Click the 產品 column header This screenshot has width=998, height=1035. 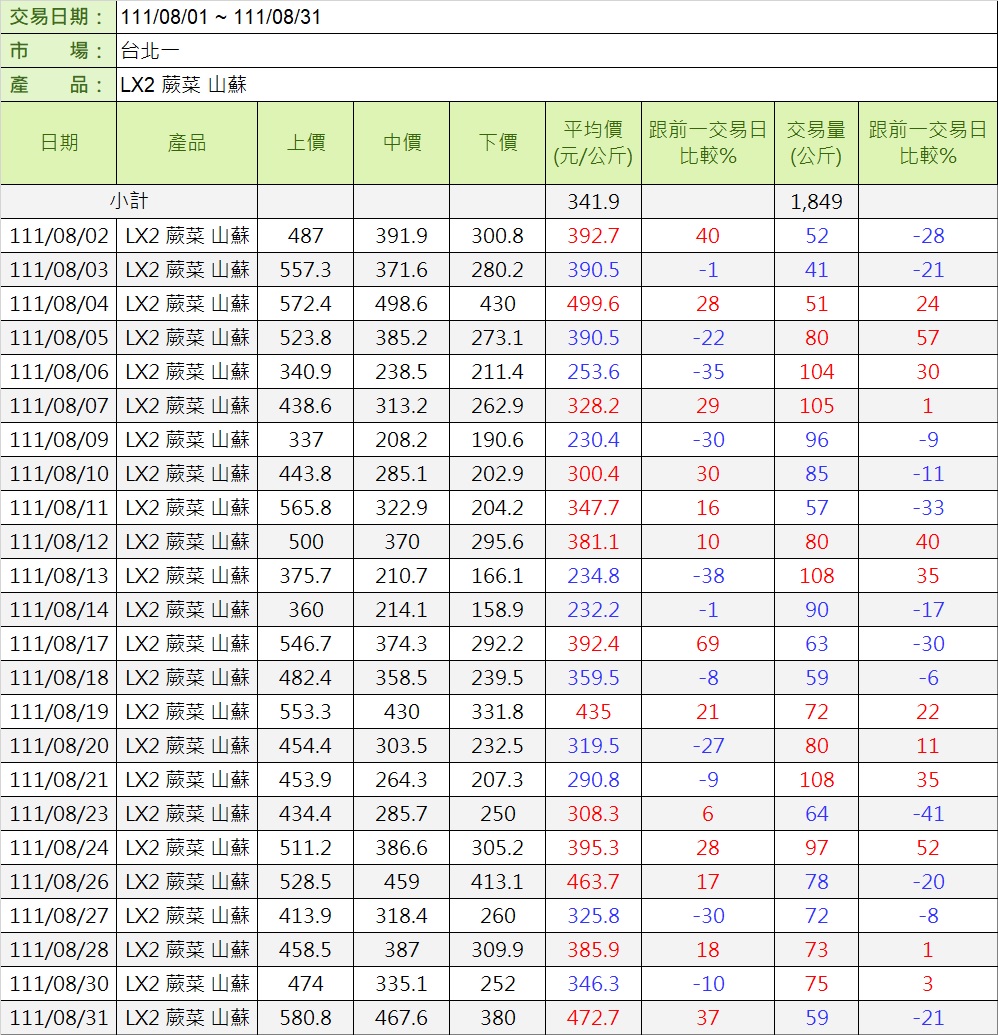click(x=187, y=143)
